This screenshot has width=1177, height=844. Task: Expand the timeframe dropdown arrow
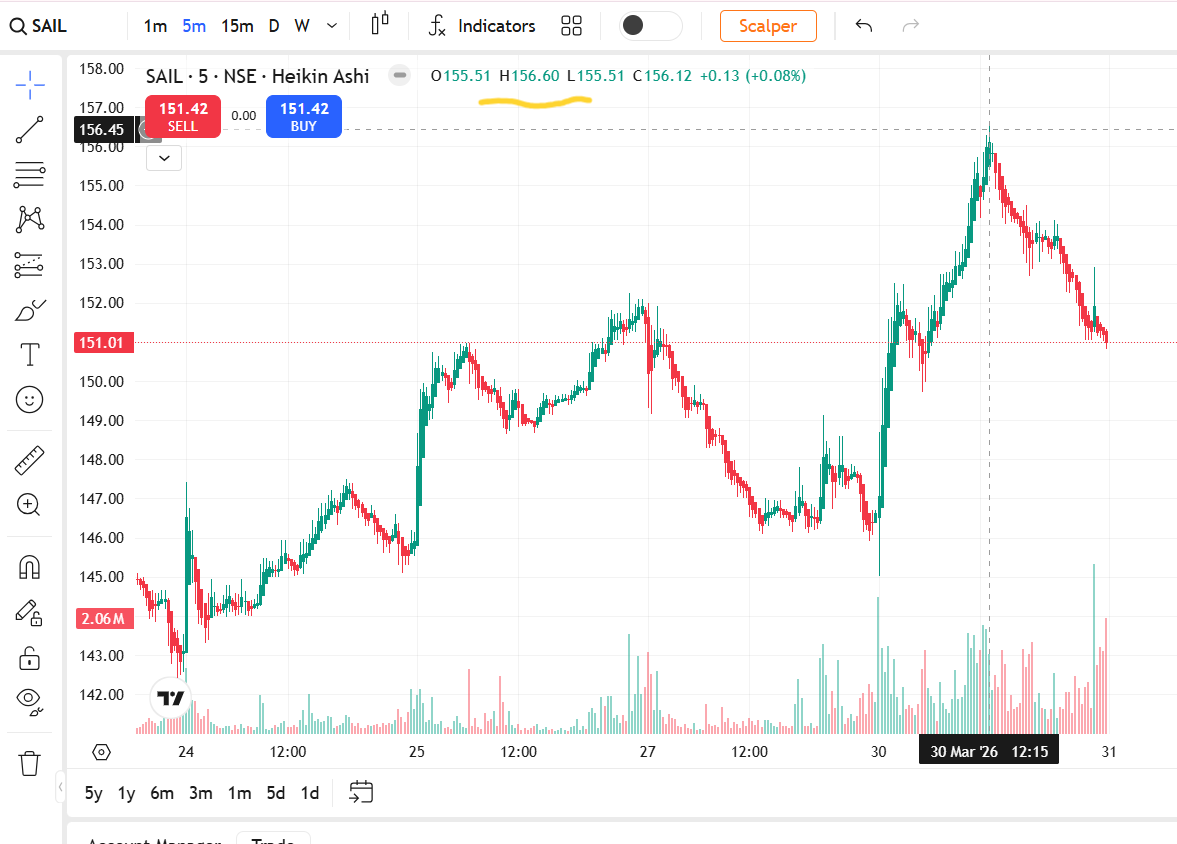pos(330,26)
